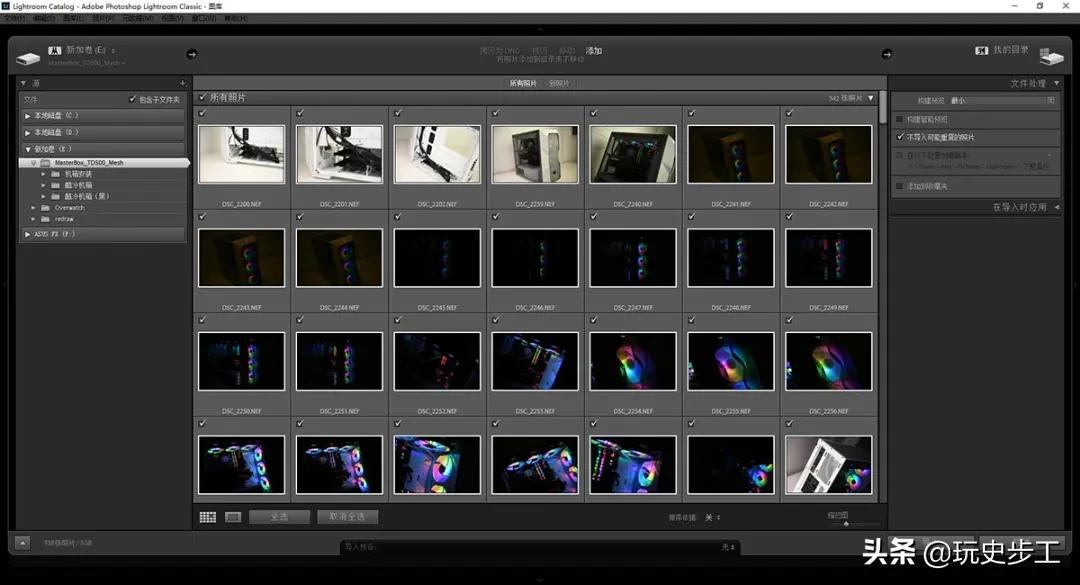Click the redraw folder icon
This screenshot has width=1080, height=585.
(x=45, y=219)
